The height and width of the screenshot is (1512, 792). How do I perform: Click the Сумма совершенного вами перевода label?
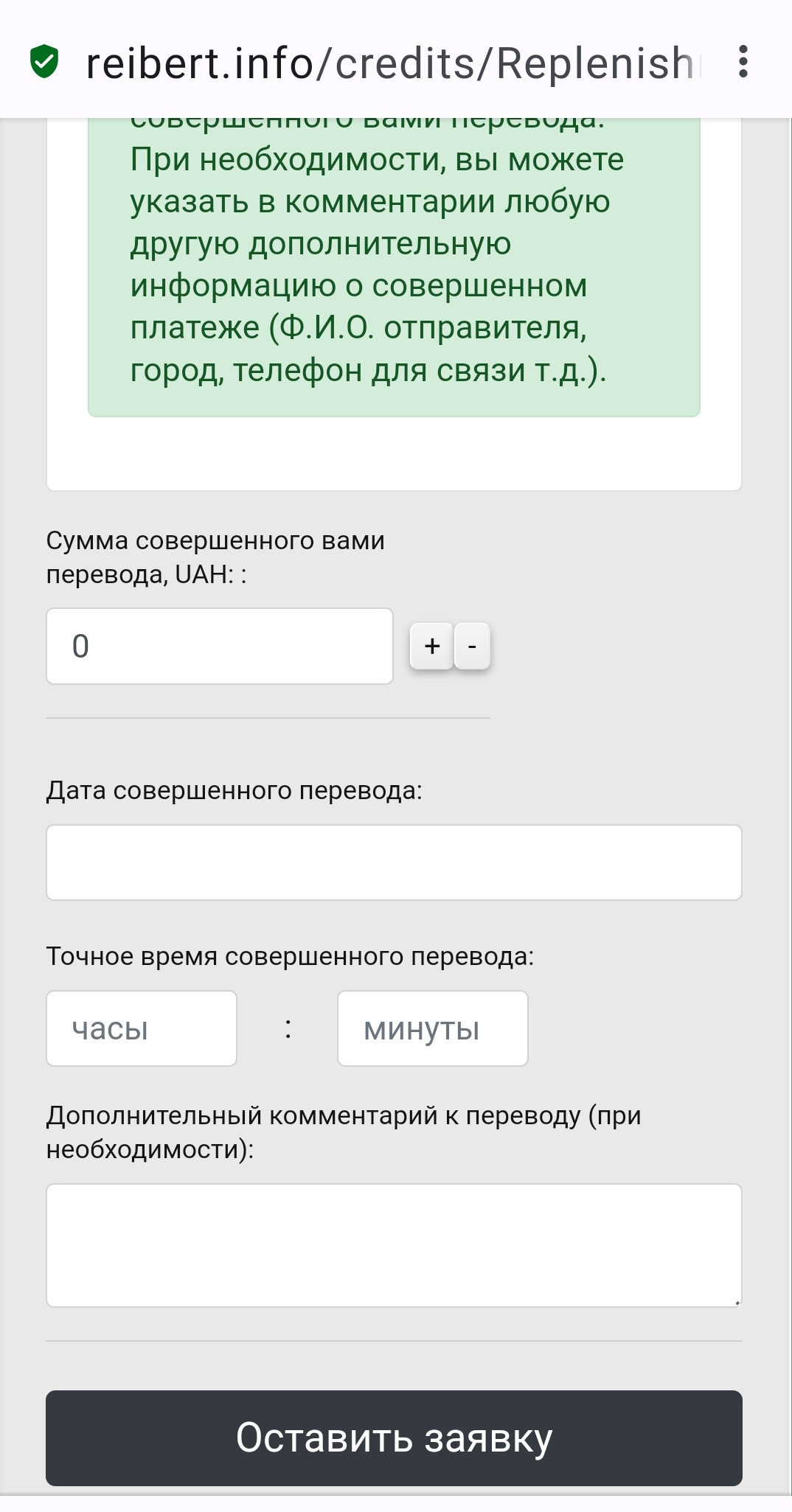point(215,557)
